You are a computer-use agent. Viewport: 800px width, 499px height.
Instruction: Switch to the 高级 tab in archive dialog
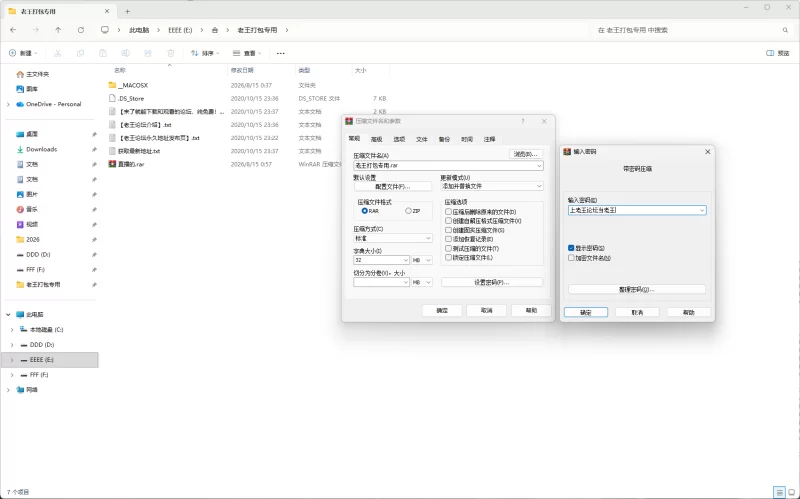click(377, 139)
